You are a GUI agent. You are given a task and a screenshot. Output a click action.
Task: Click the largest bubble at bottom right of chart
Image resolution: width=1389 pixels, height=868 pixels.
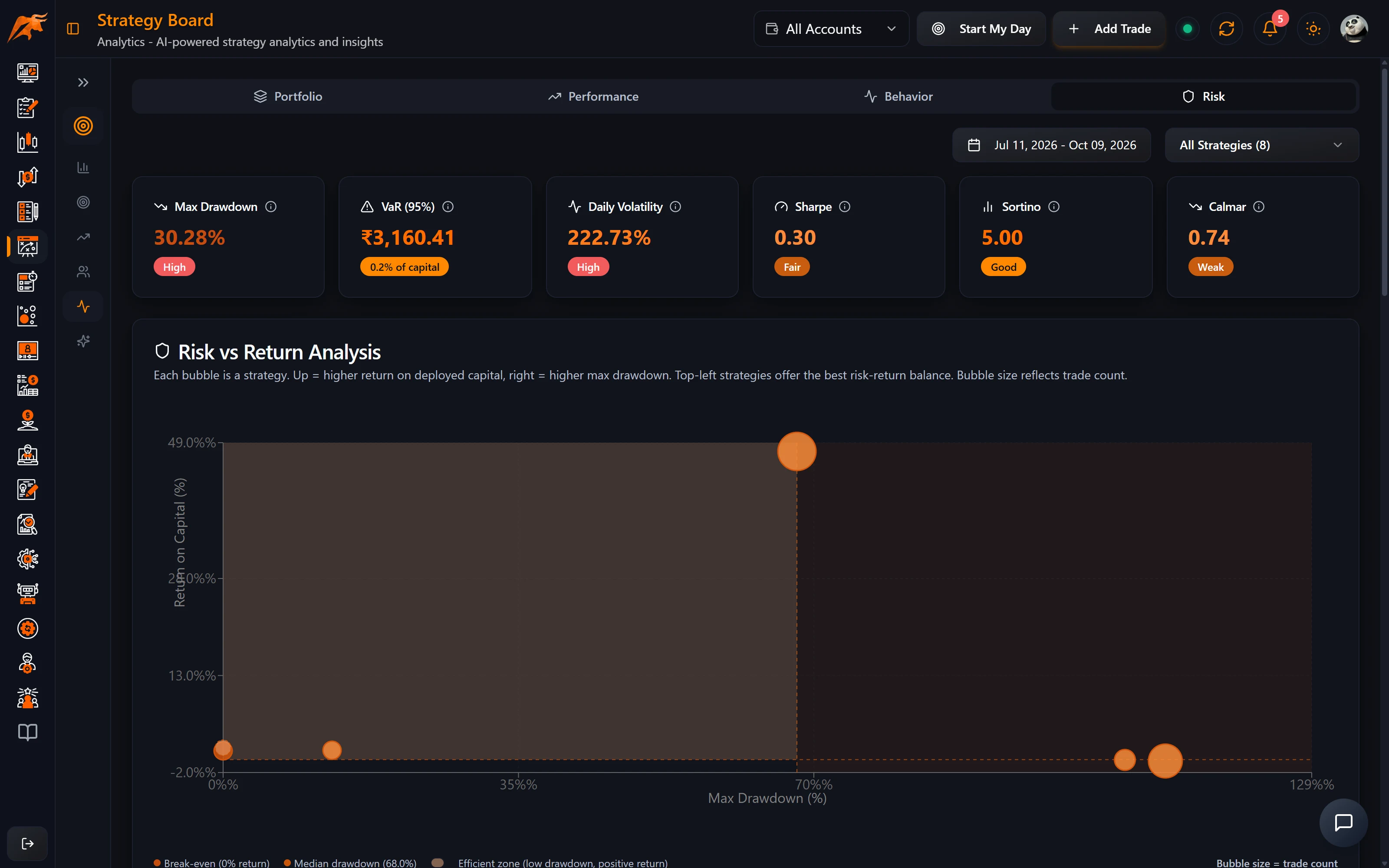click(1165, 761)
